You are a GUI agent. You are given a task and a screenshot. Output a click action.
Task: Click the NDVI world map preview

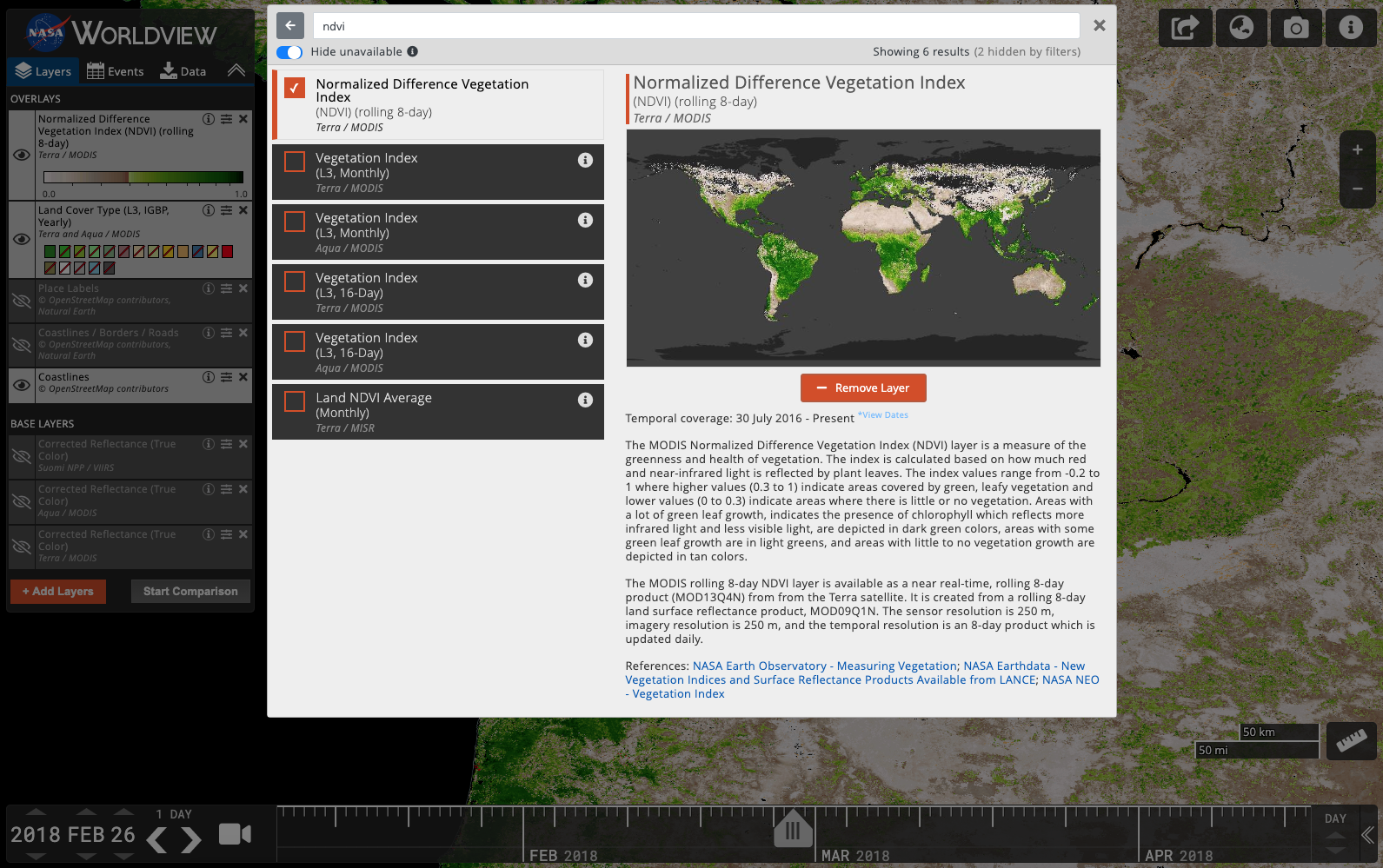pyautogui.click(x=863, y=248)
